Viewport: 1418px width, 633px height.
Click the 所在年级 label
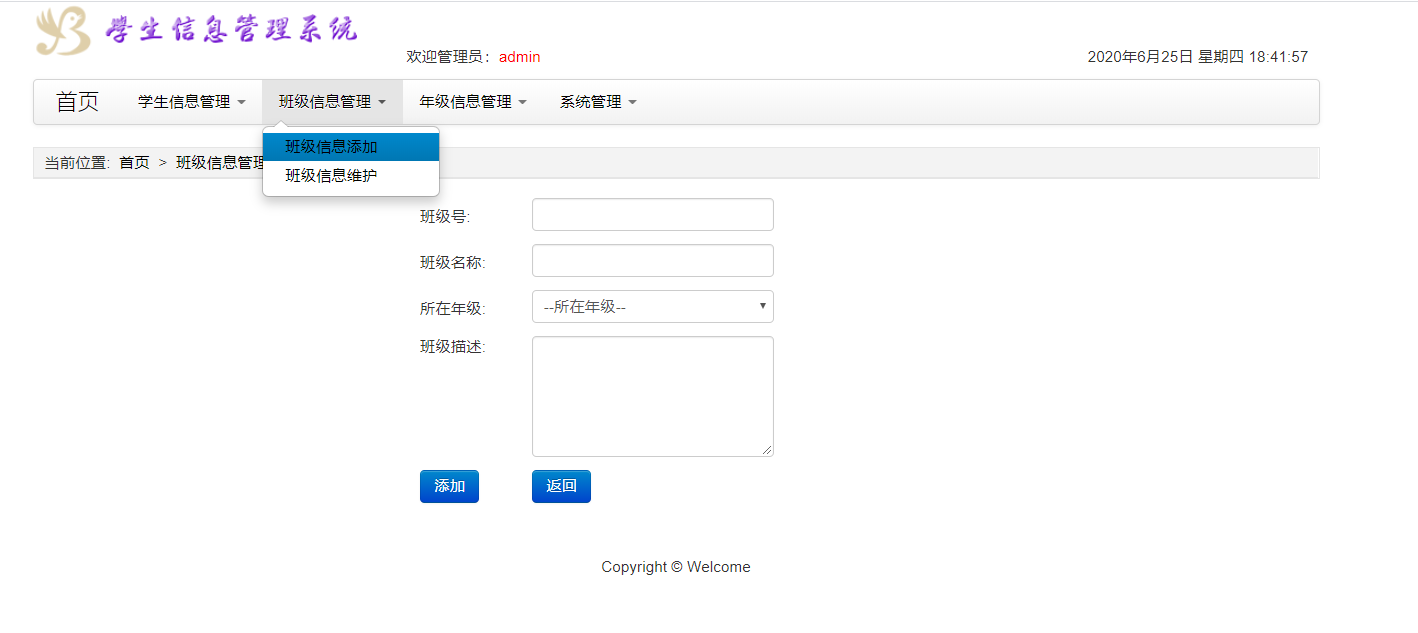tap(453, 309)
